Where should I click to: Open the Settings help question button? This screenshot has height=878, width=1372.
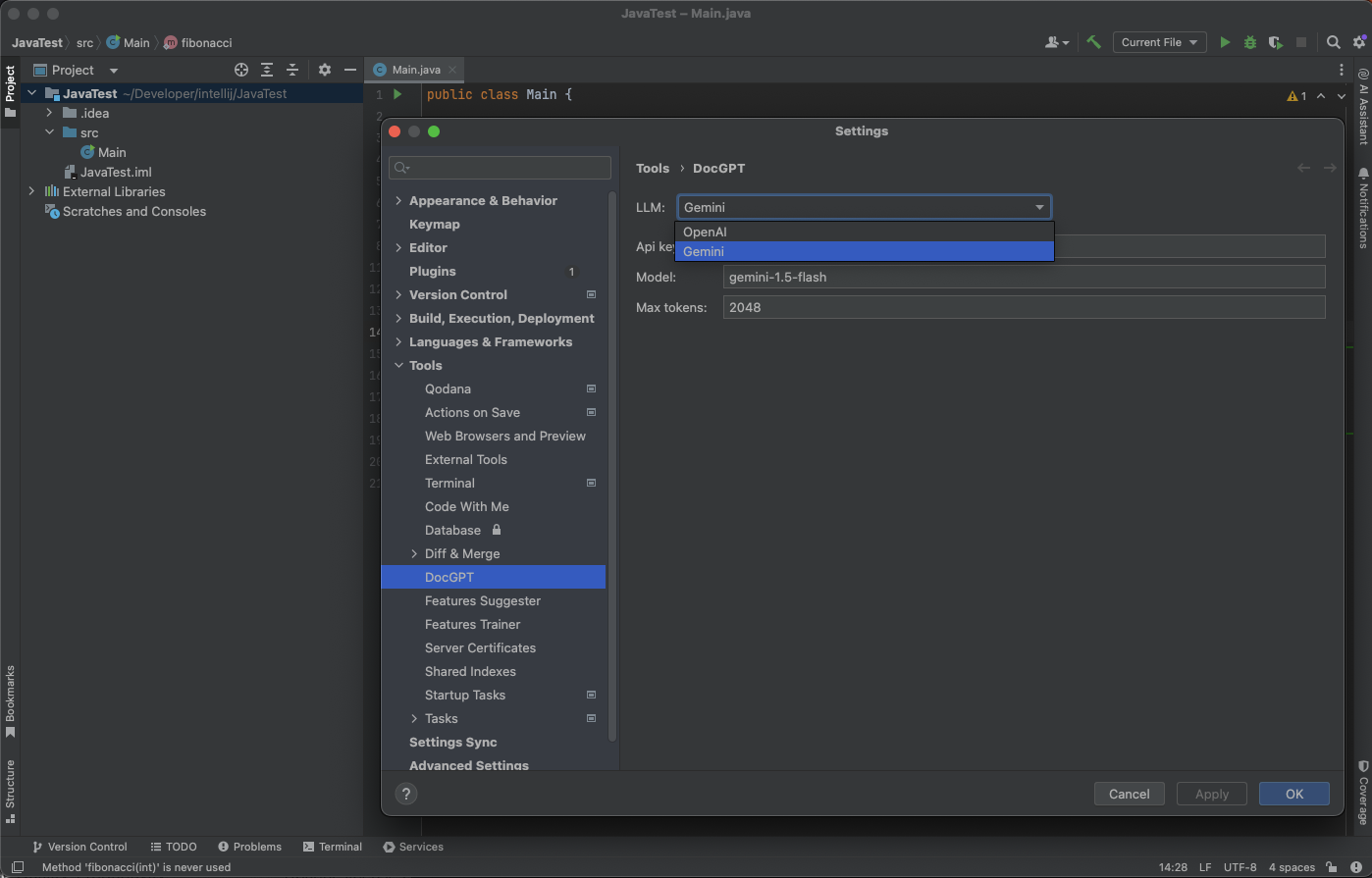click(x=406, y=794)
